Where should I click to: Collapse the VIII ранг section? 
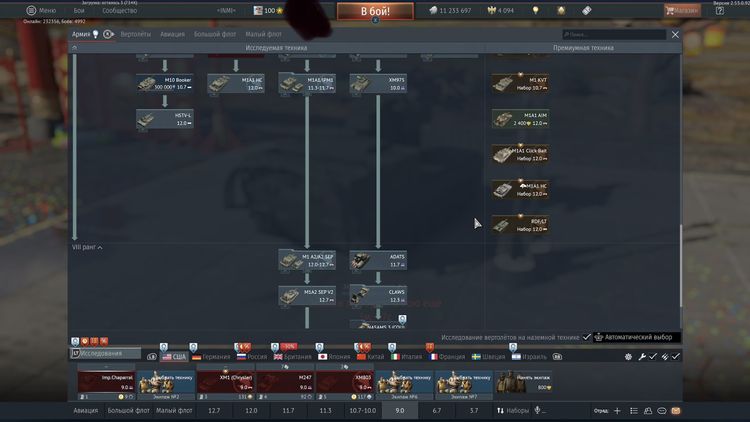pos(87,247)
